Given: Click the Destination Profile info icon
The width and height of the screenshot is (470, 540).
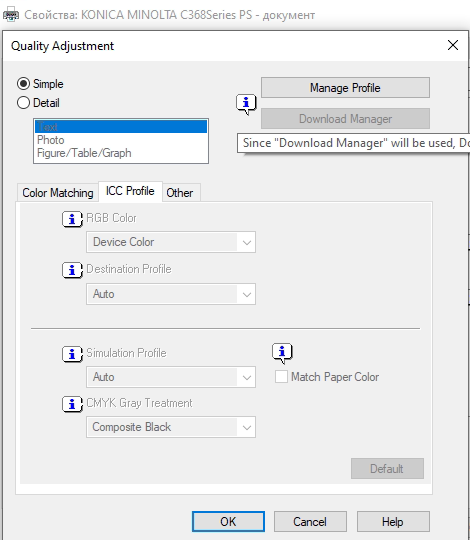Looking at the screenshot, I should point(72,270).
